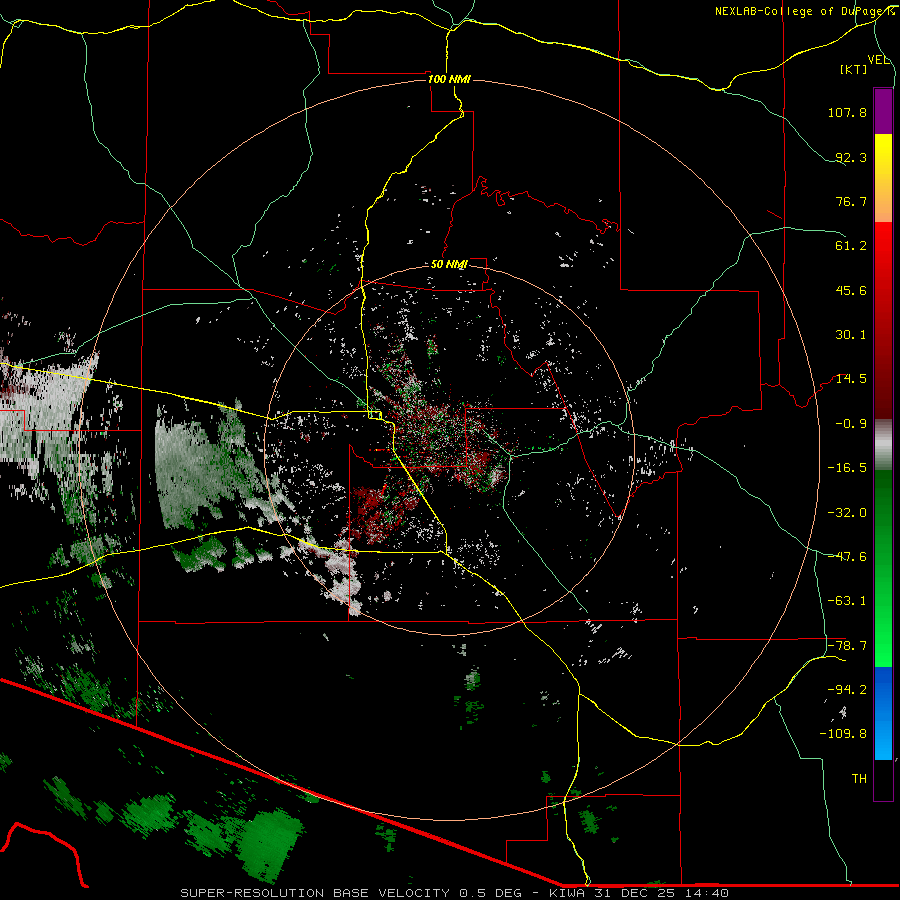Click the 14.5 legend value

(851, 379)
